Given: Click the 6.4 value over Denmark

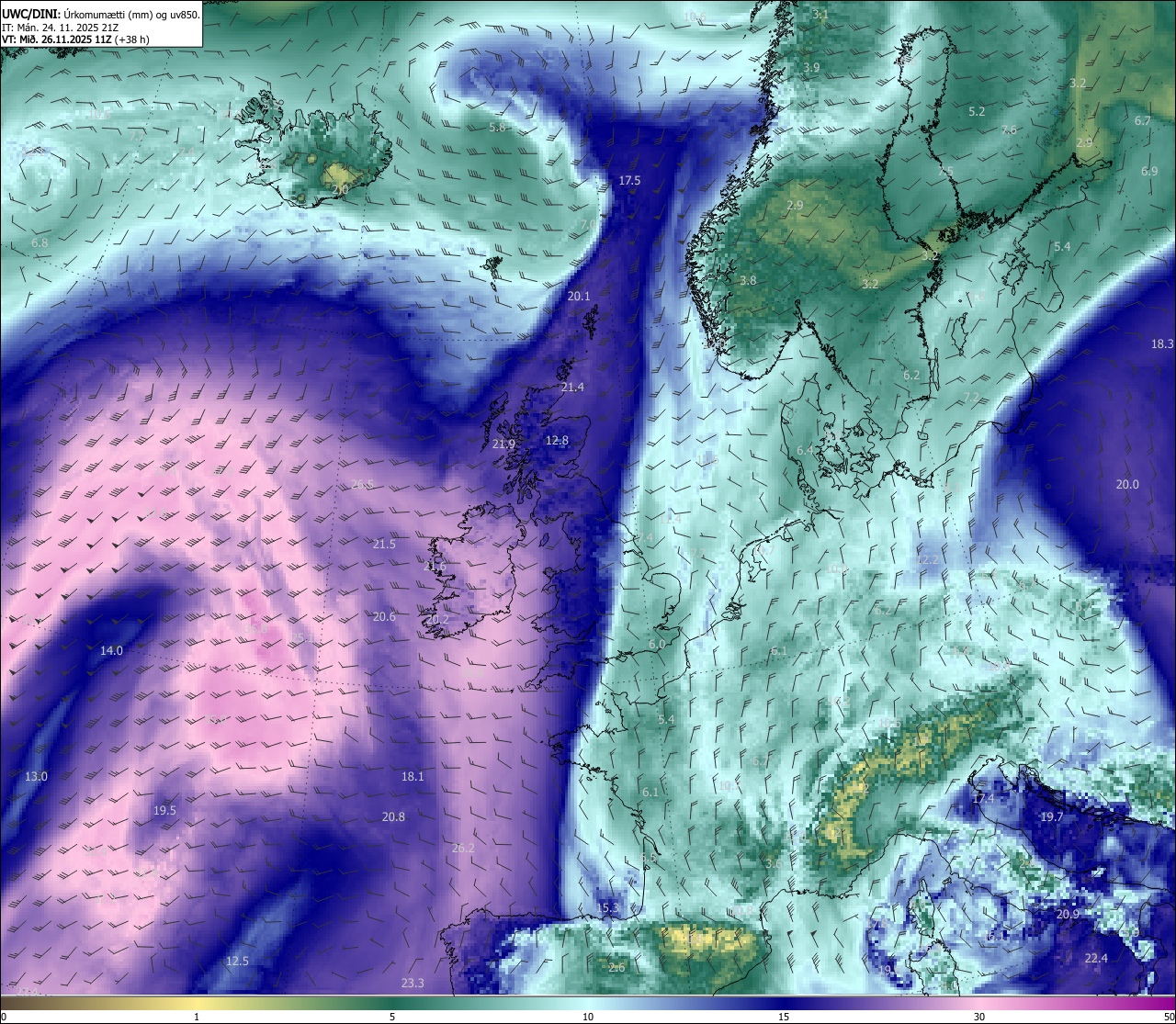Looking at the screenshot, I should pos(804,451).
